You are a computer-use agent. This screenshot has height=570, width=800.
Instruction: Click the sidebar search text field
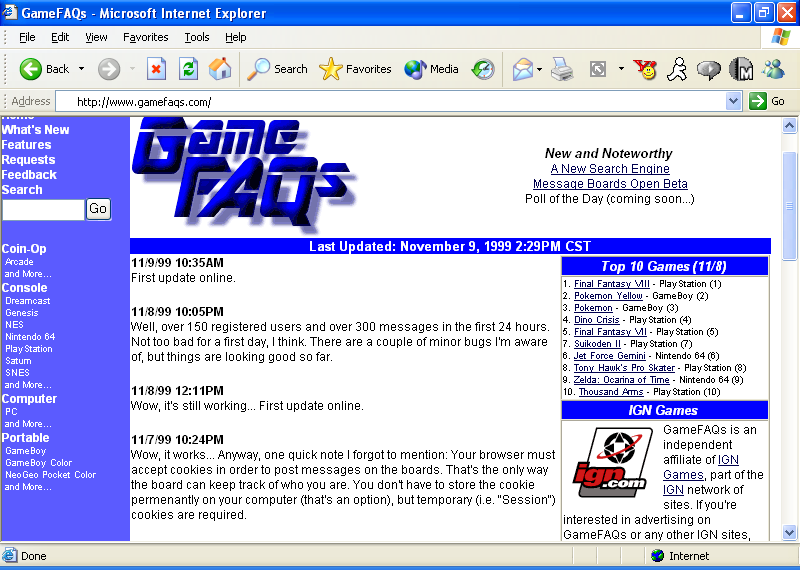point(43,210)
